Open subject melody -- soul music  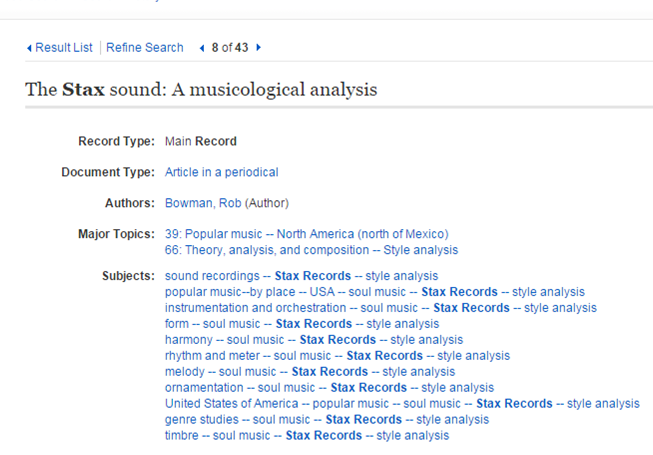[x=310, y=371]
